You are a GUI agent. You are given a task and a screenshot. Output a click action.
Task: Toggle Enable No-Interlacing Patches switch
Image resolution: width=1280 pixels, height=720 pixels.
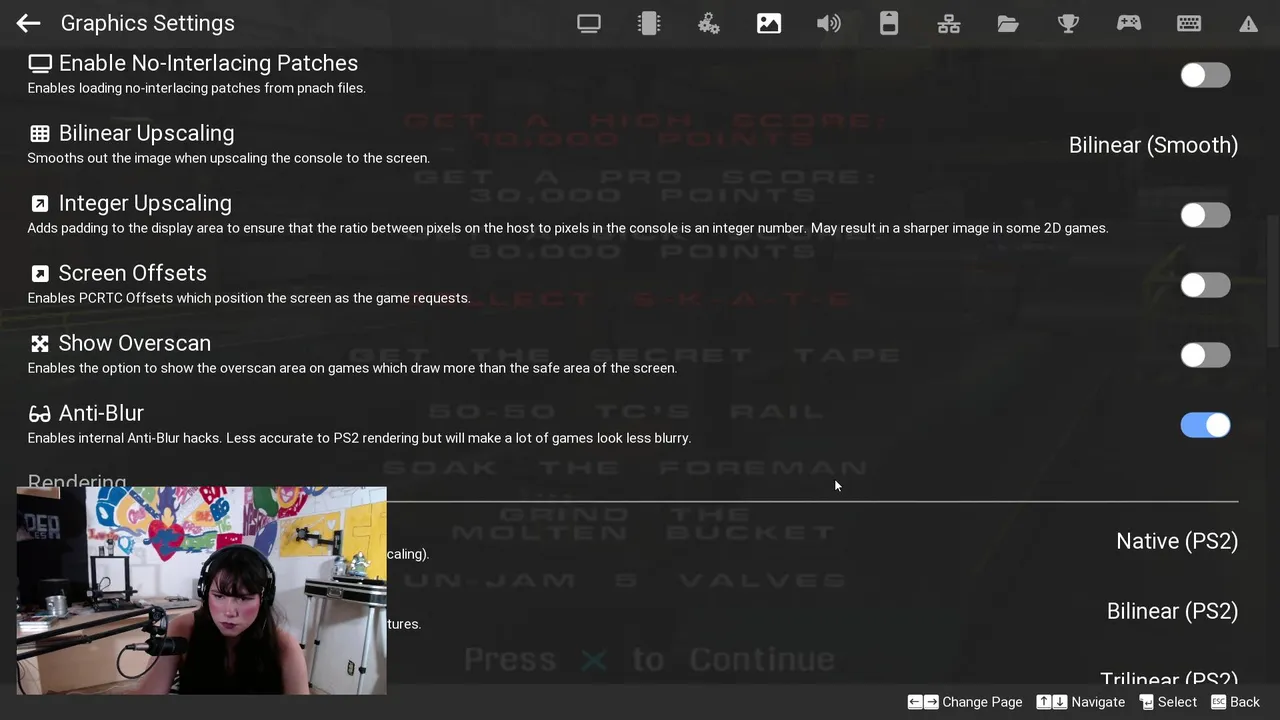pos(1205,75)
